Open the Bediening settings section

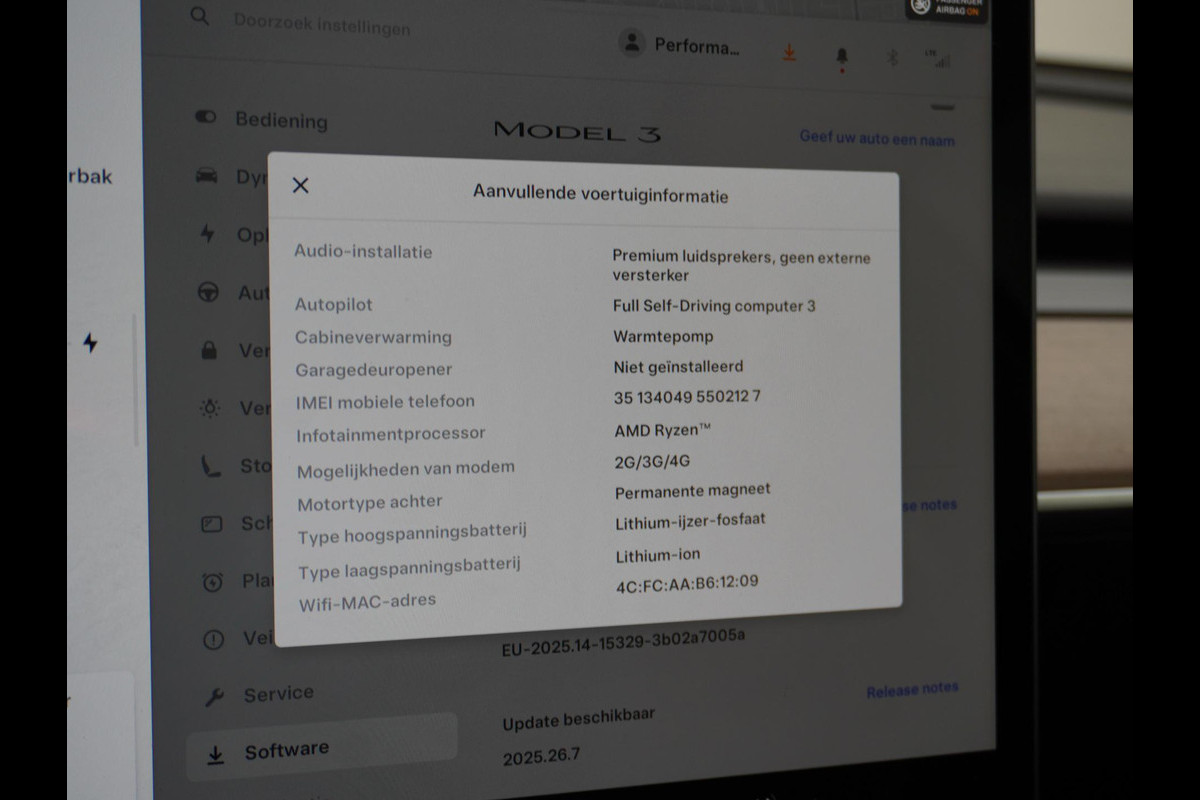tap(280, 120)
